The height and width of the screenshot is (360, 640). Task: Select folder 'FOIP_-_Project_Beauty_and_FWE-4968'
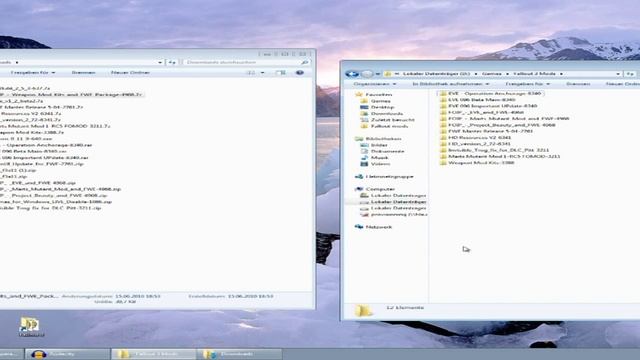(502, 125)
